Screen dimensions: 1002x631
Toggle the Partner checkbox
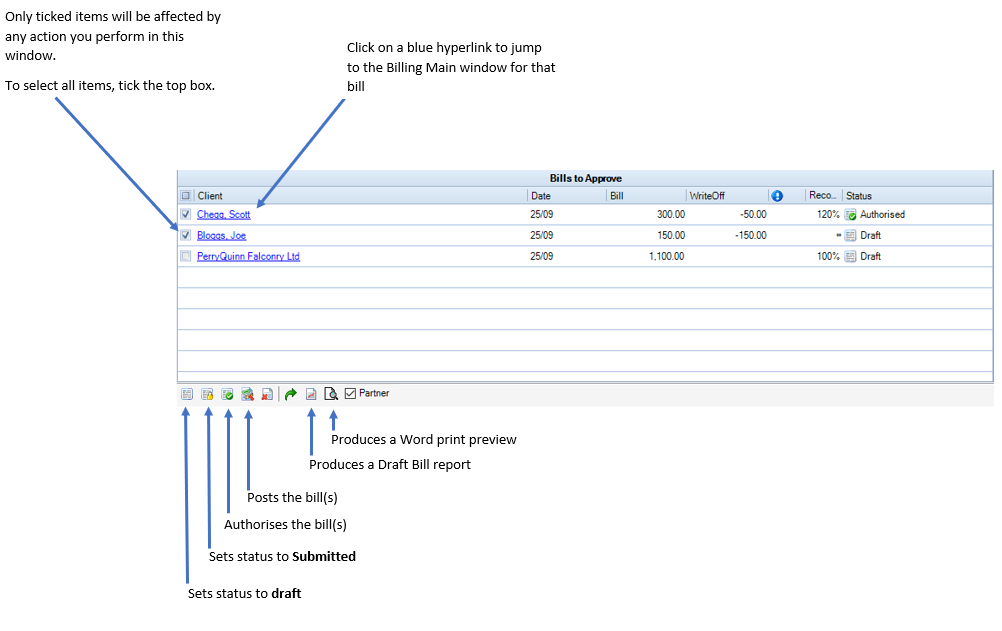[350, 393]
